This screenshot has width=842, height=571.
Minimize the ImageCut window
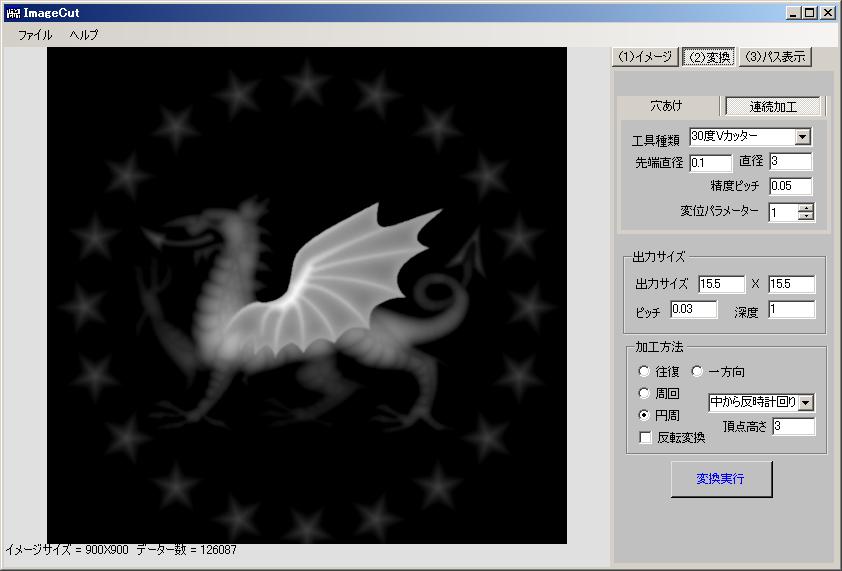point(794,13)
